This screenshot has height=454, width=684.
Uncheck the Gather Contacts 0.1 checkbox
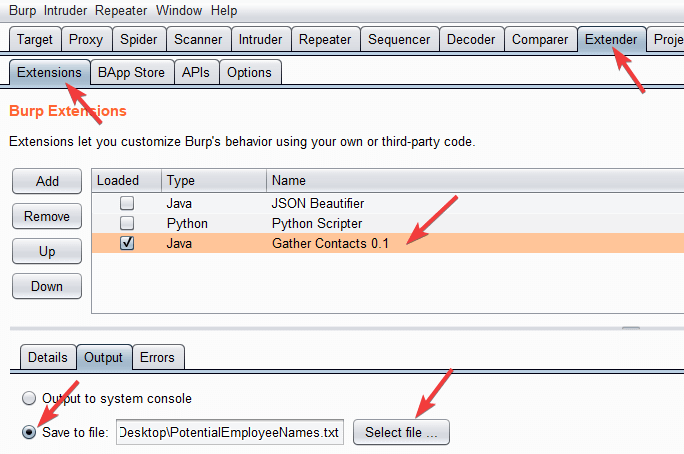click(127, 243)
